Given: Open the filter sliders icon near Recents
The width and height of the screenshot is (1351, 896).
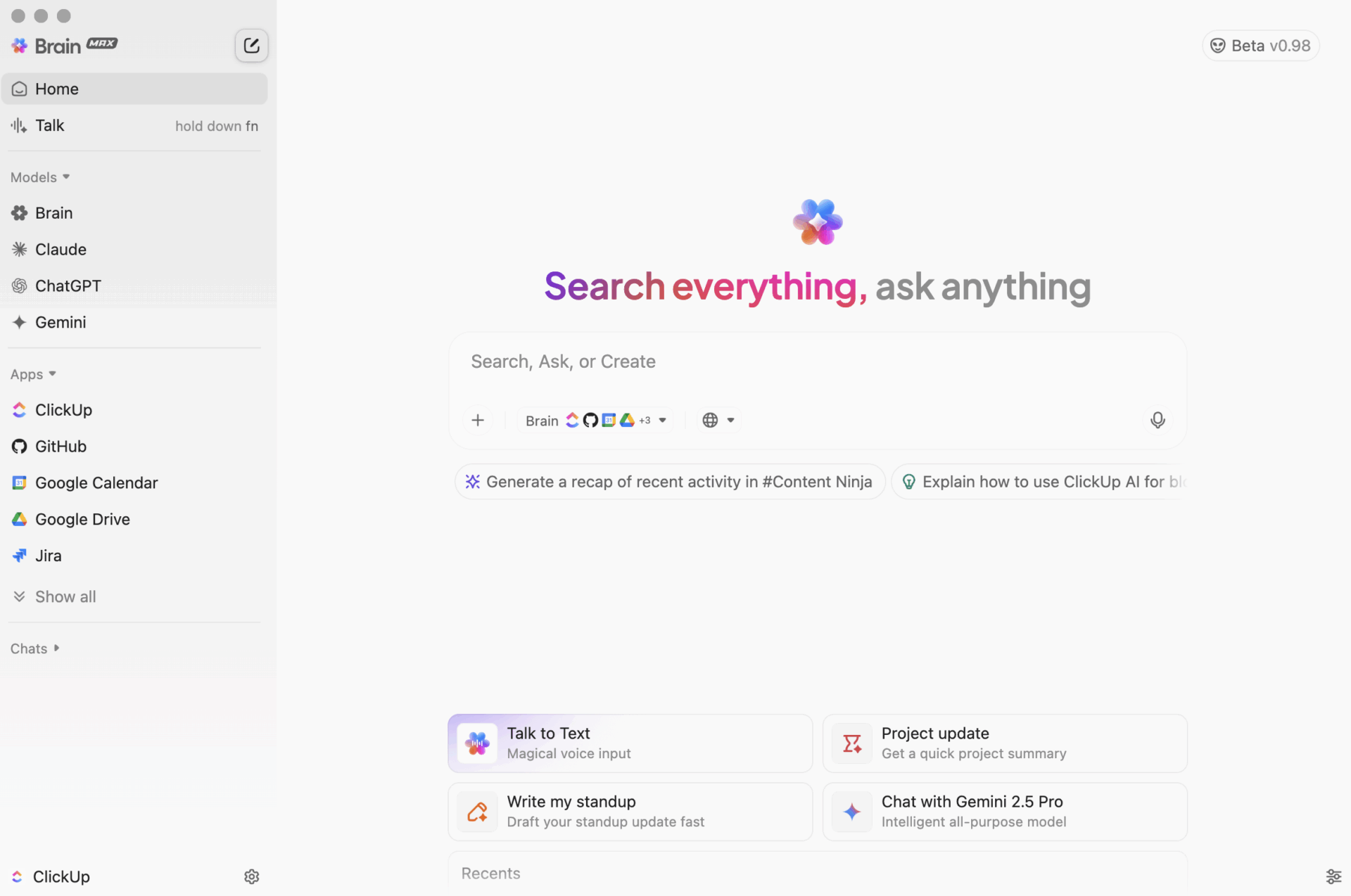Looking at the screenshot, I should point(1335,876).
